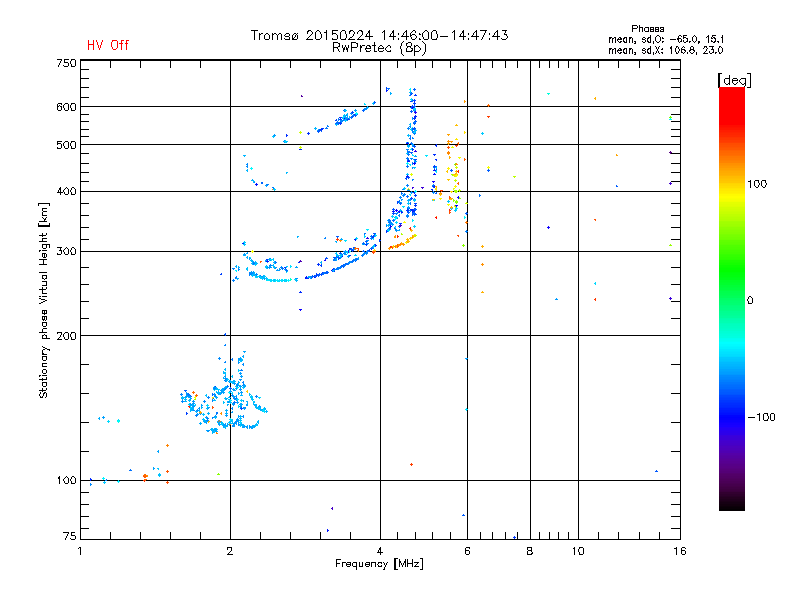Image resolution: width=800 pixels, height=600 pixels.
Task: Click y-axis tick label '750'
Action: coord(66,63)
